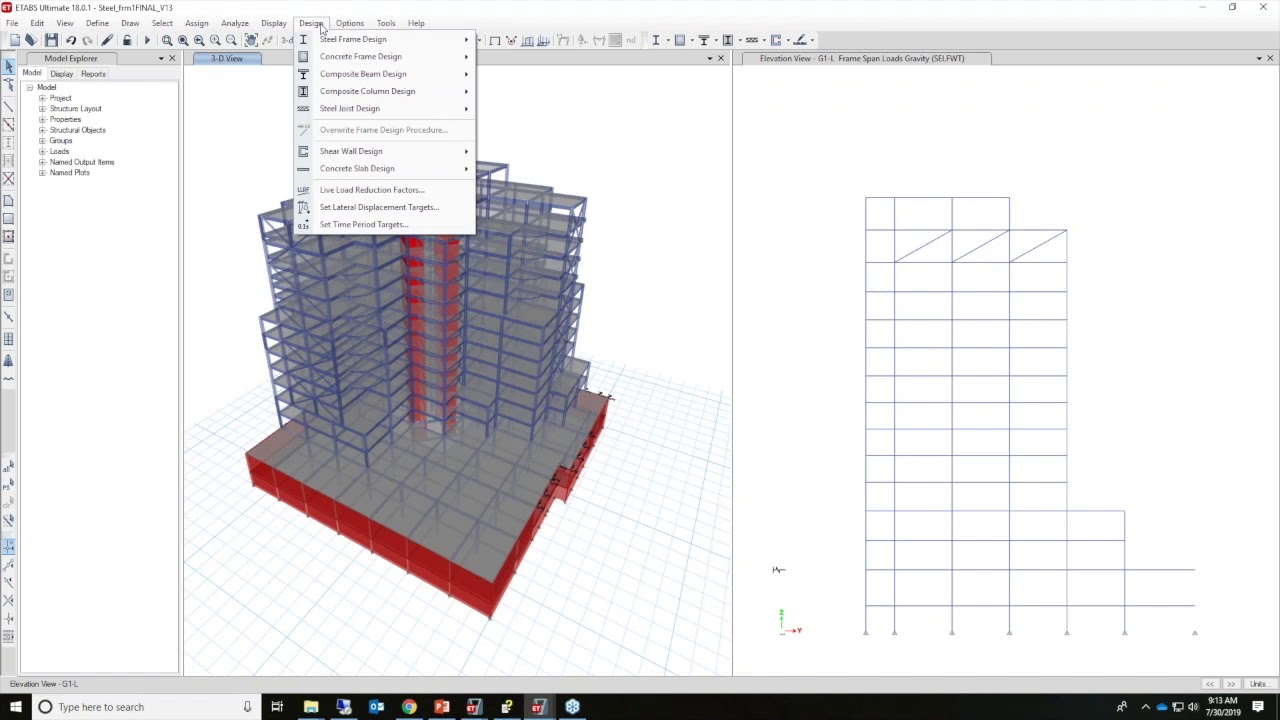
Task: Click the previous arrow button in status bar
Action: pyautogui.click(x=1210, y=684)
